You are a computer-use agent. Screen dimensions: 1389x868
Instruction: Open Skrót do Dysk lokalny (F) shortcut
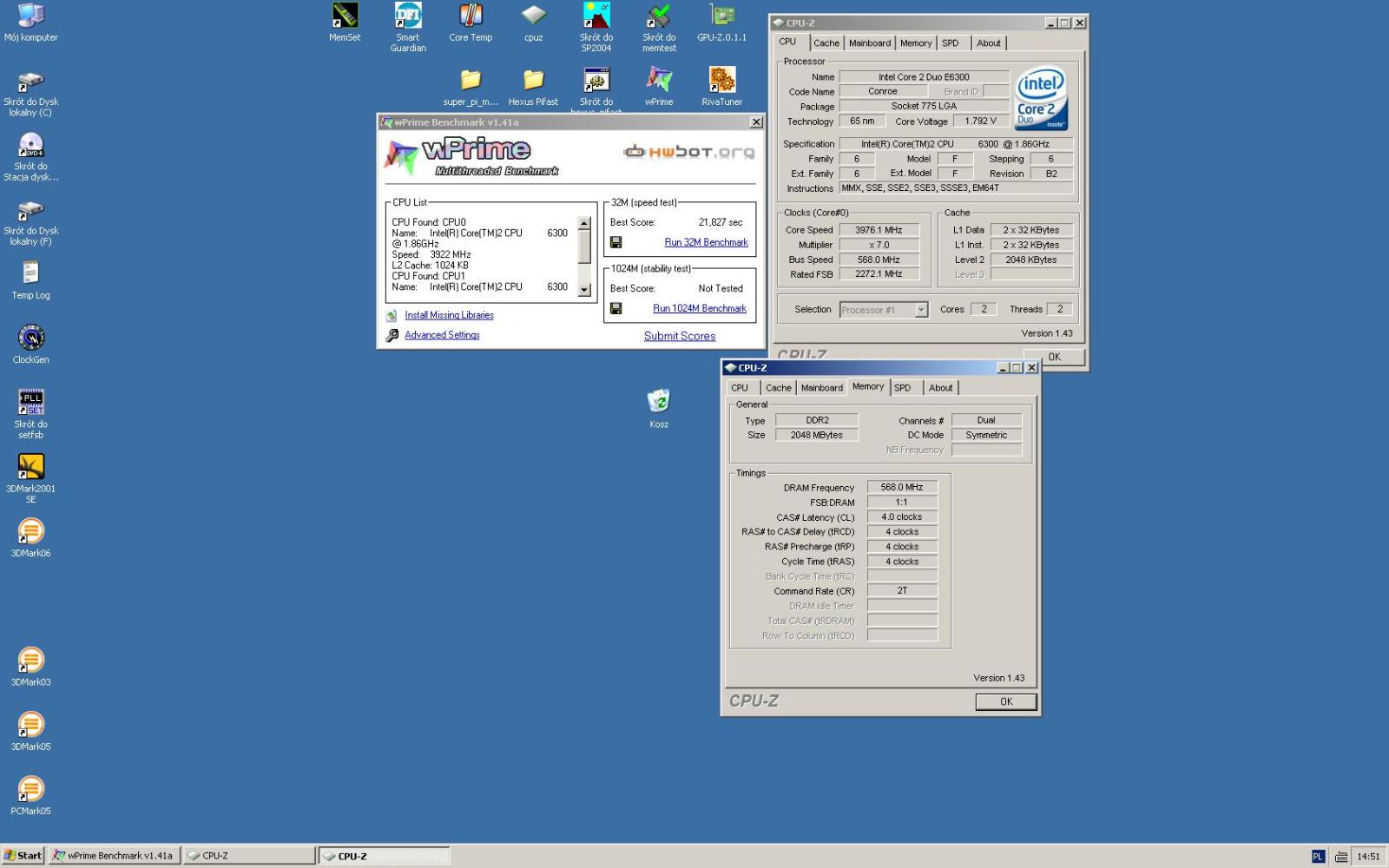tap(30, 223)
